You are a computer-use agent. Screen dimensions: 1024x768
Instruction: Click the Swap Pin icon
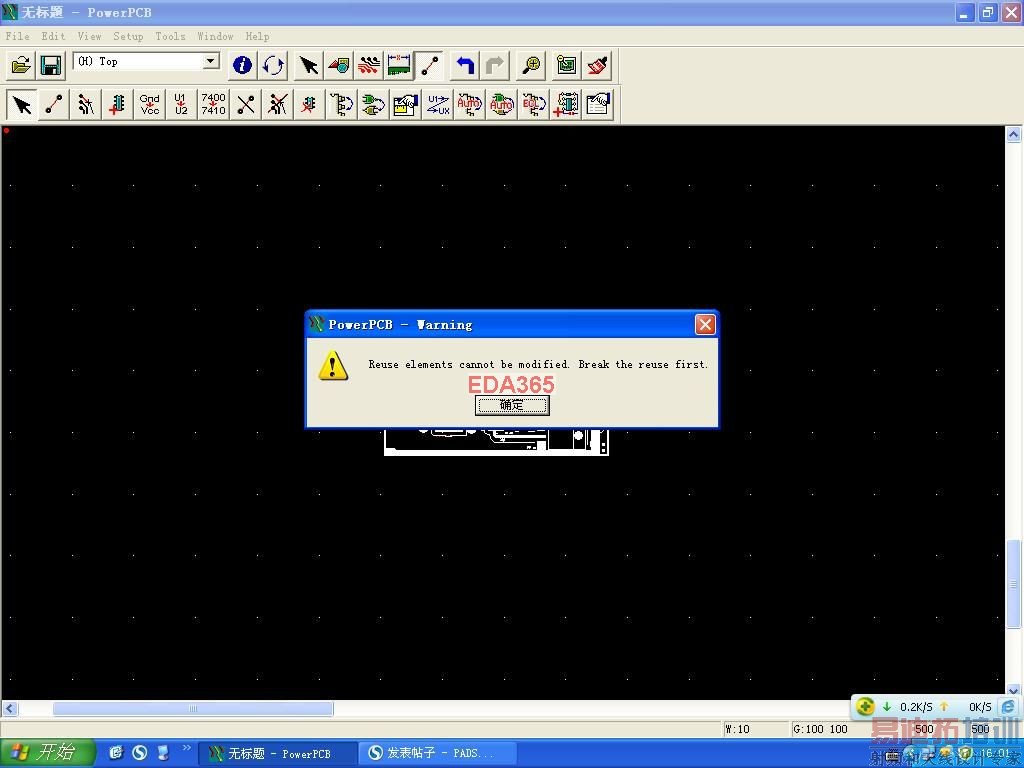pos(342,104)
